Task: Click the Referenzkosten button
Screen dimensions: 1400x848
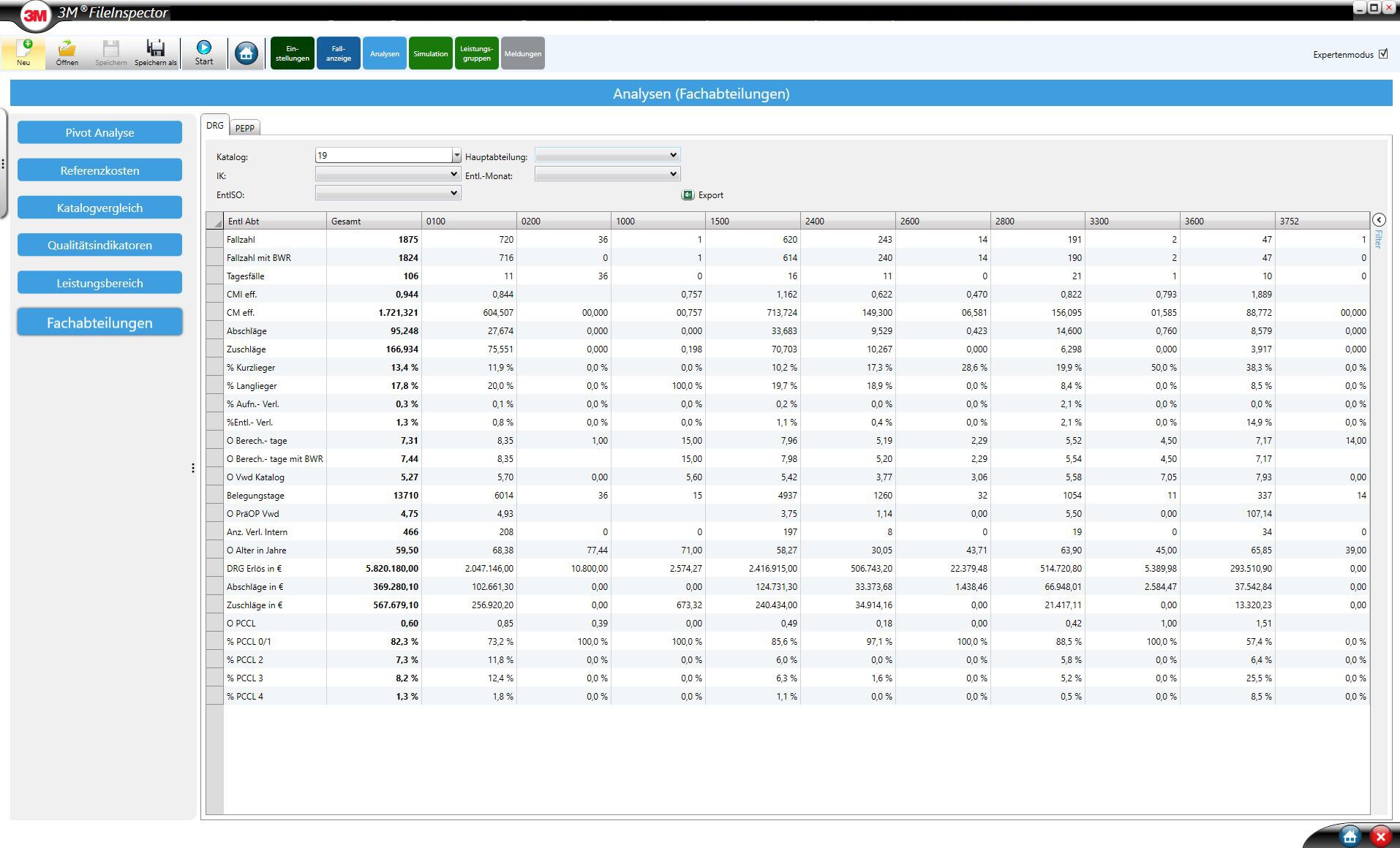Action: click(x=99, y=170)
